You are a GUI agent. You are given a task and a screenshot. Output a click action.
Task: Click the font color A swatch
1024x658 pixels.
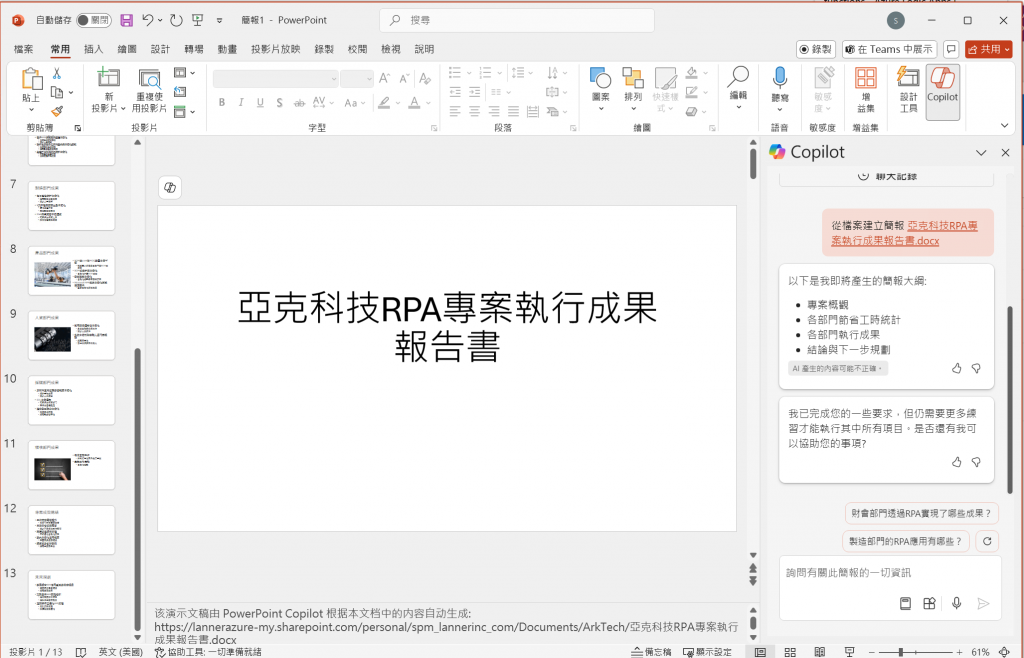[414, 102]
